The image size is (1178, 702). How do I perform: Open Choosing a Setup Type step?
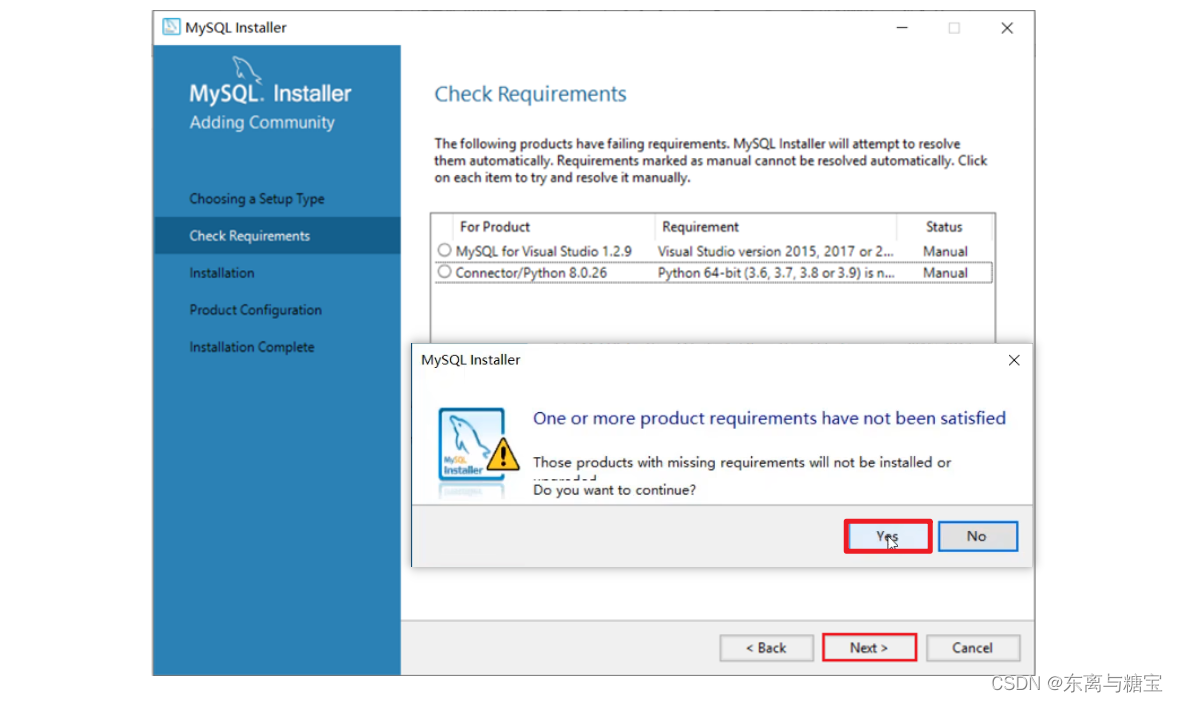257,198
